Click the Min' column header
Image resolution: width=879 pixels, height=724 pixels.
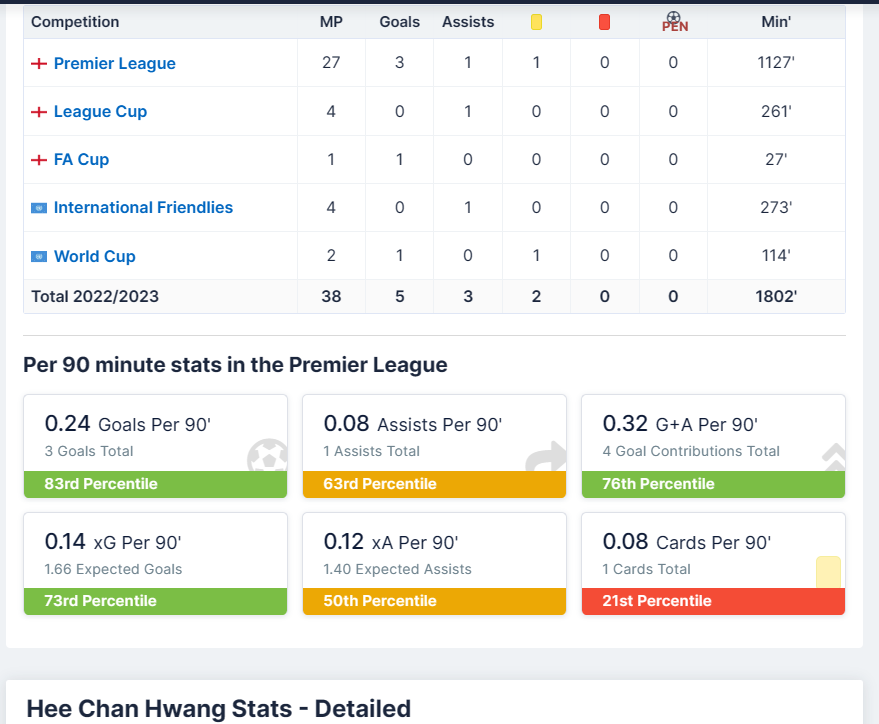775,22
